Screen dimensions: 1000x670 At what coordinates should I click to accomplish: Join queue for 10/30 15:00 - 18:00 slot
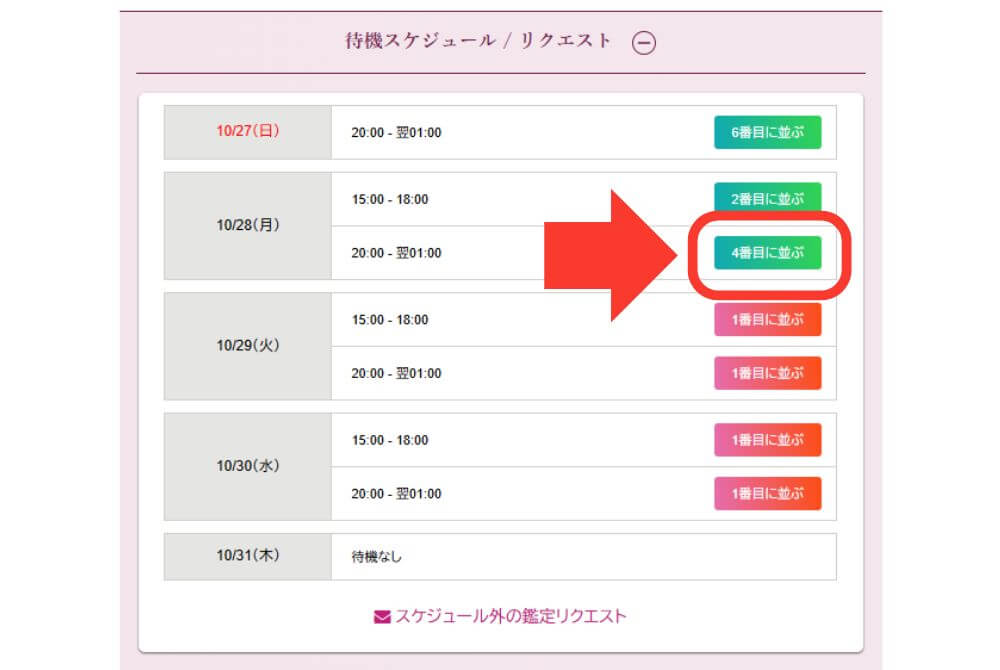(767, 440)
